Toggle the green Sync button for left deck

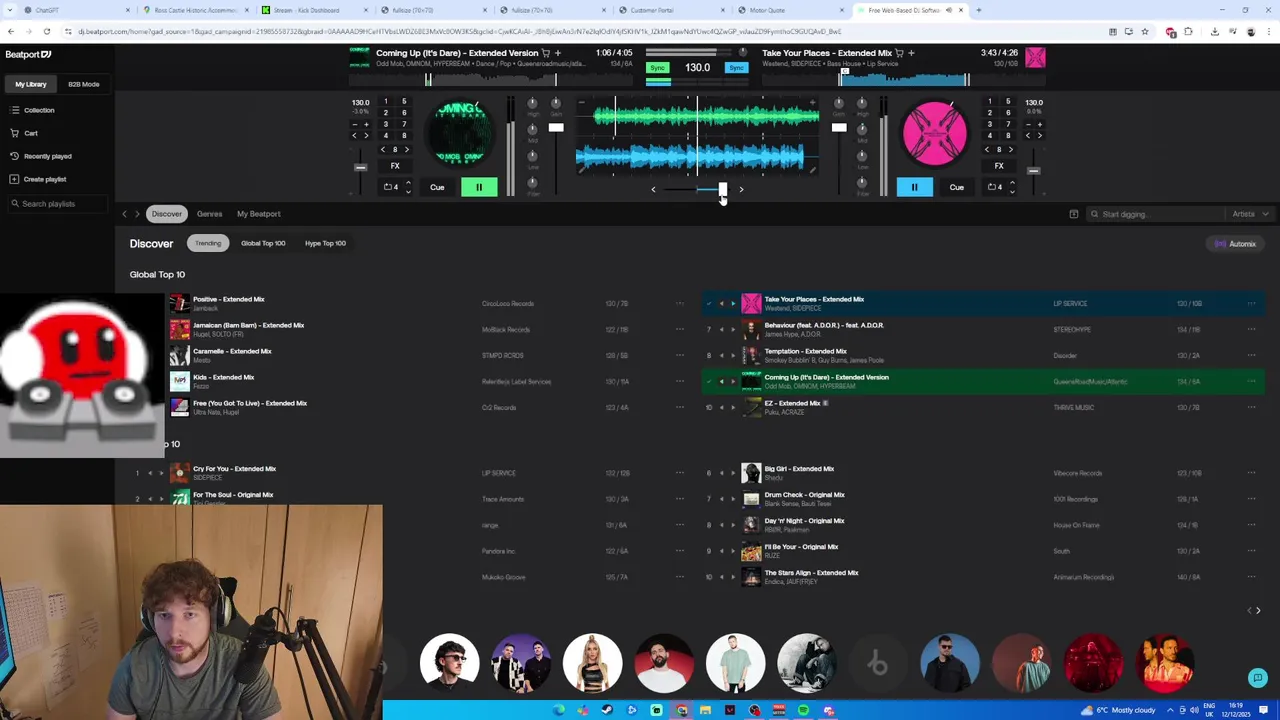pyautogui.click(x=657, y=68)
